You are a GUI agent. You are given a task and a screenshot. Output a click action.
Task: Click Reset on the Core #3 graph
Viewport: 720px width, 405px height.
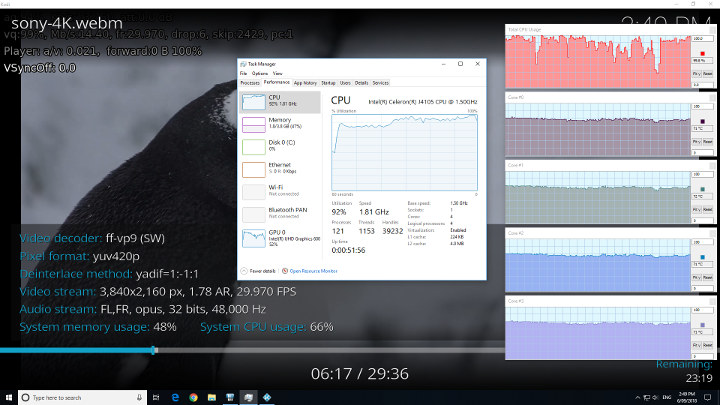(708, 345)
